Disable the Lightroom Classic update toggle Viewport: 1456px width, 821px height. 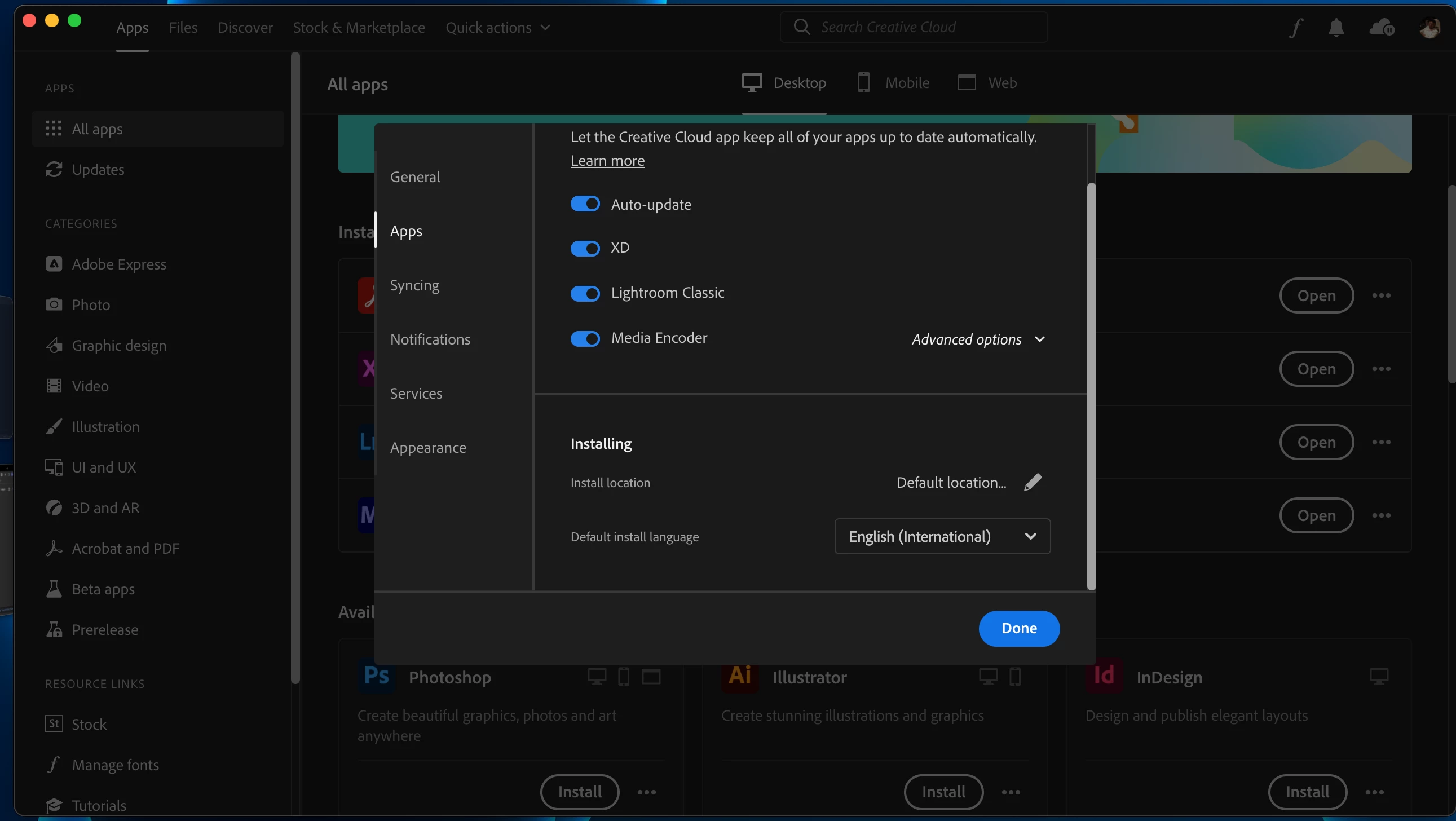[x=585, y=293]
